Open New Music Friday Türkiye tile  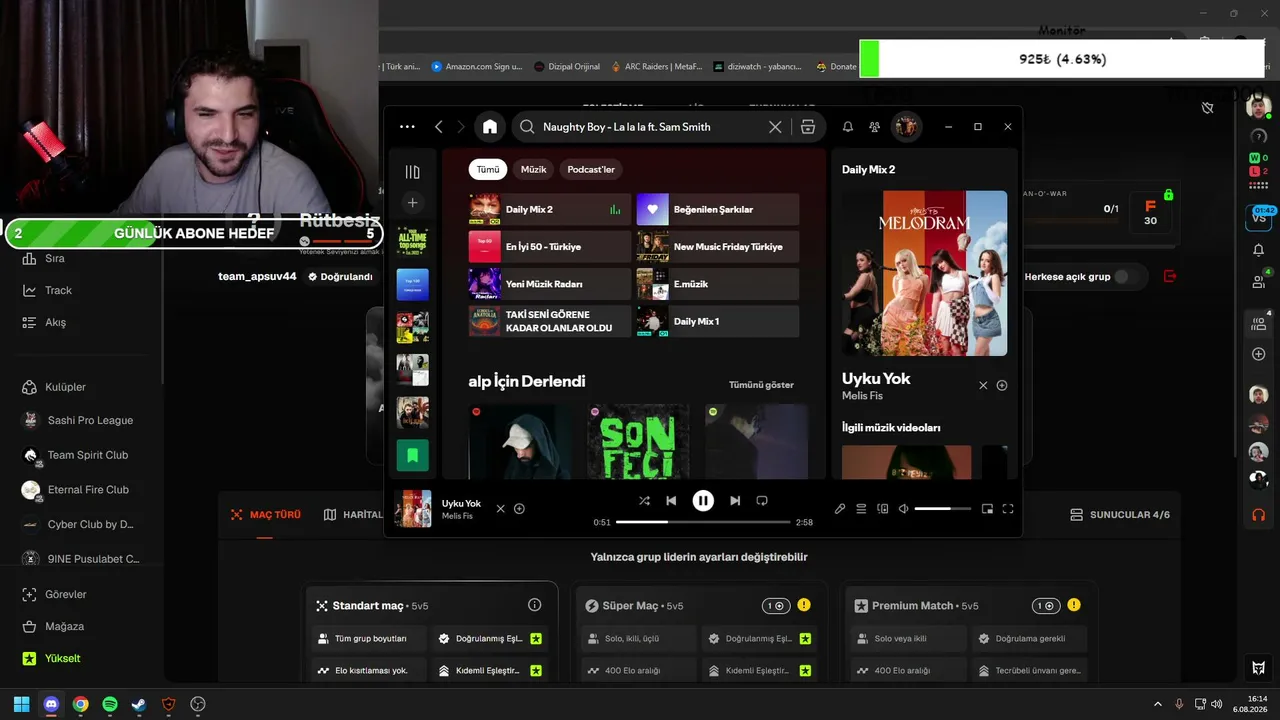pyautogui.click(x=718, y=247)
